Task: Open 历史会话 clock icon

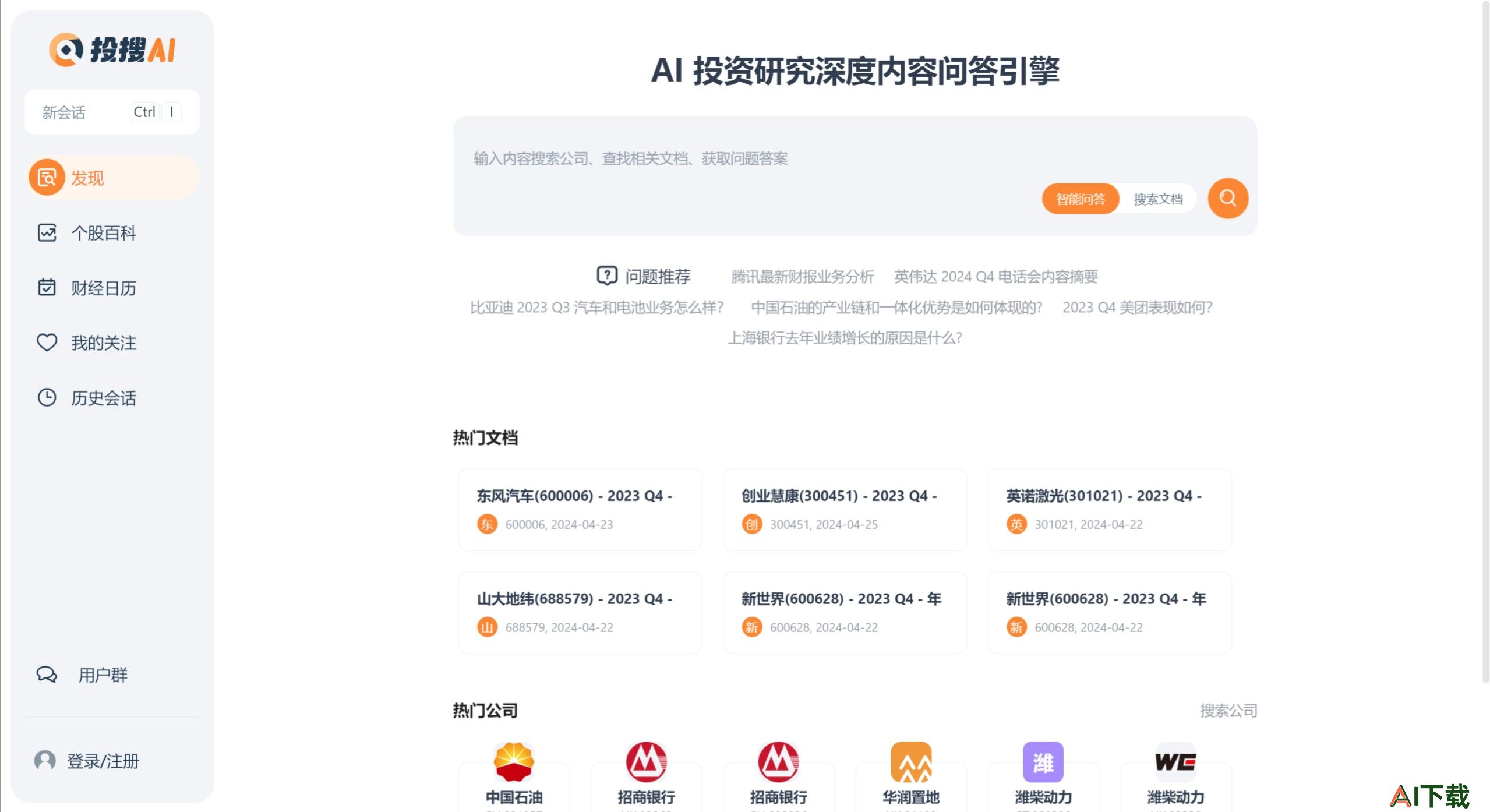Action: coord(47,397)
